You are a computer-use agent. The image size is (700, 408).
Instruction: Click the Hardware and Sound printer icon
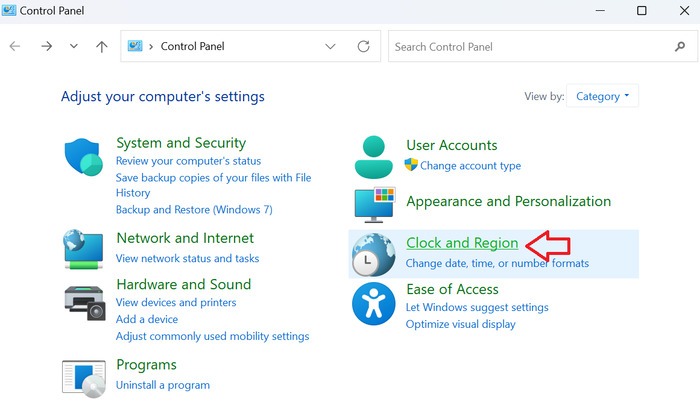pyautogui.click(x=84, y=299)
